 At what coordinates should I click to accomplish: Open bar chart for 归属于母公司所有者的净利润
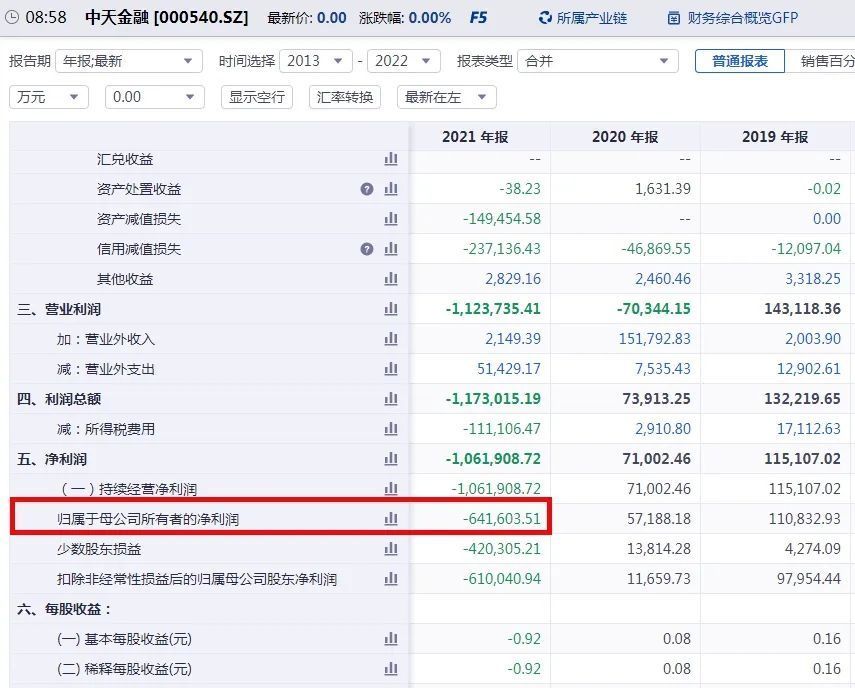point(390,518)
